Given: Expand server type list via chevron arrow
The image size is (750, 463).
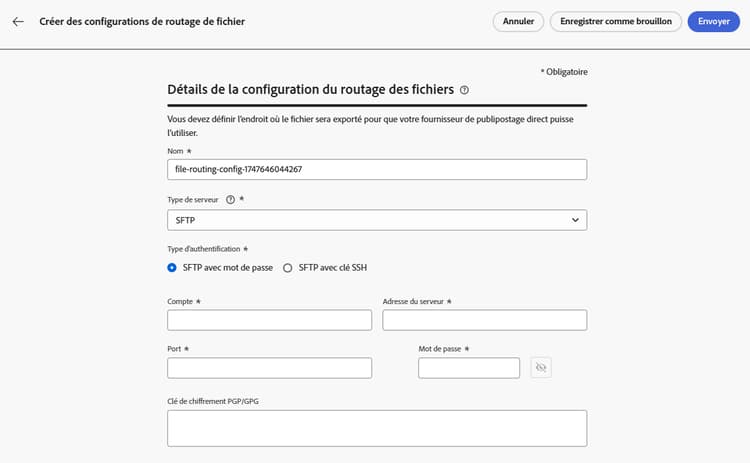Looking at the screenshot, I should 574,220.
